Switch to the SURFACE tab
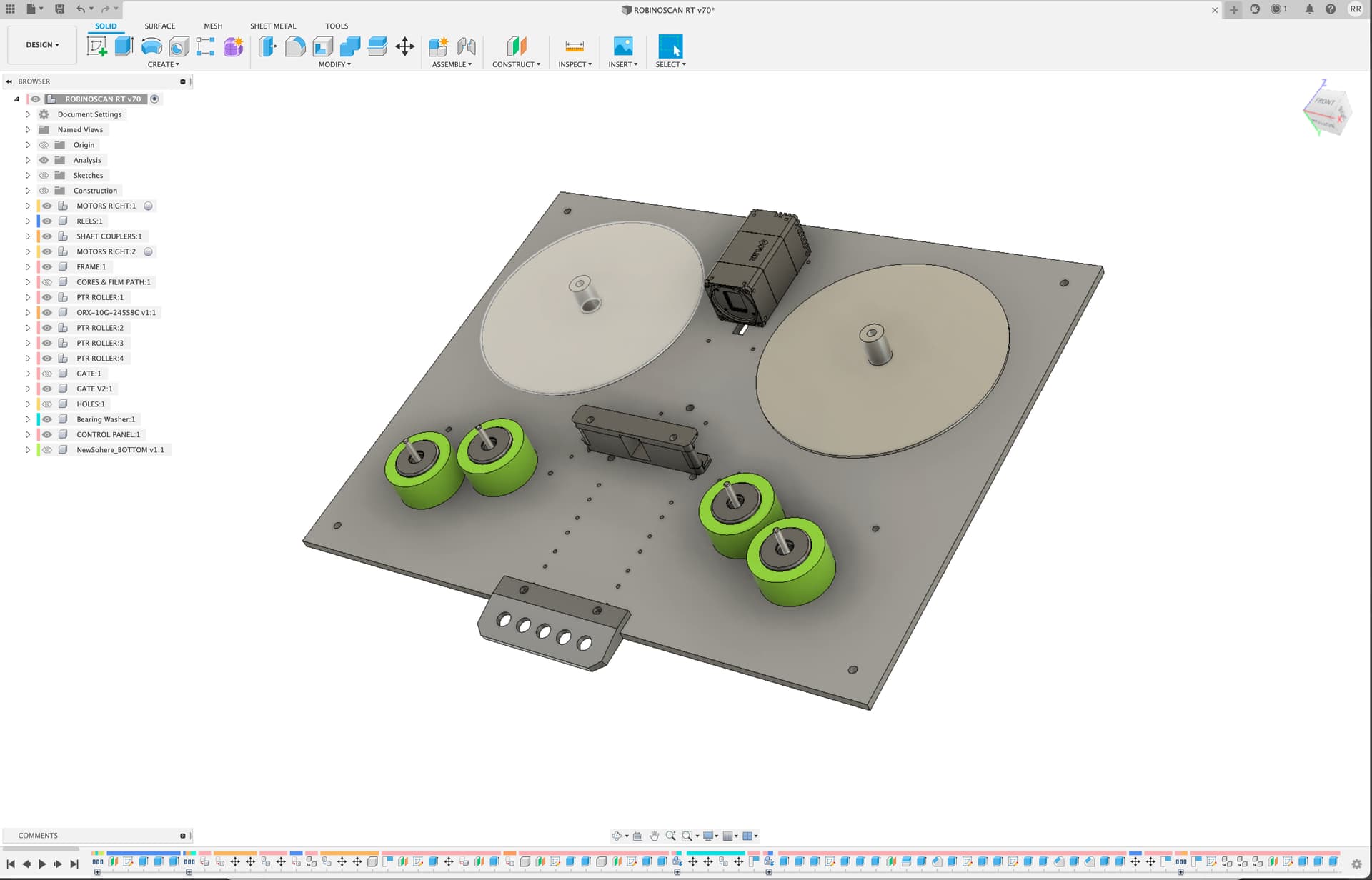 click(x=159, y=26)
